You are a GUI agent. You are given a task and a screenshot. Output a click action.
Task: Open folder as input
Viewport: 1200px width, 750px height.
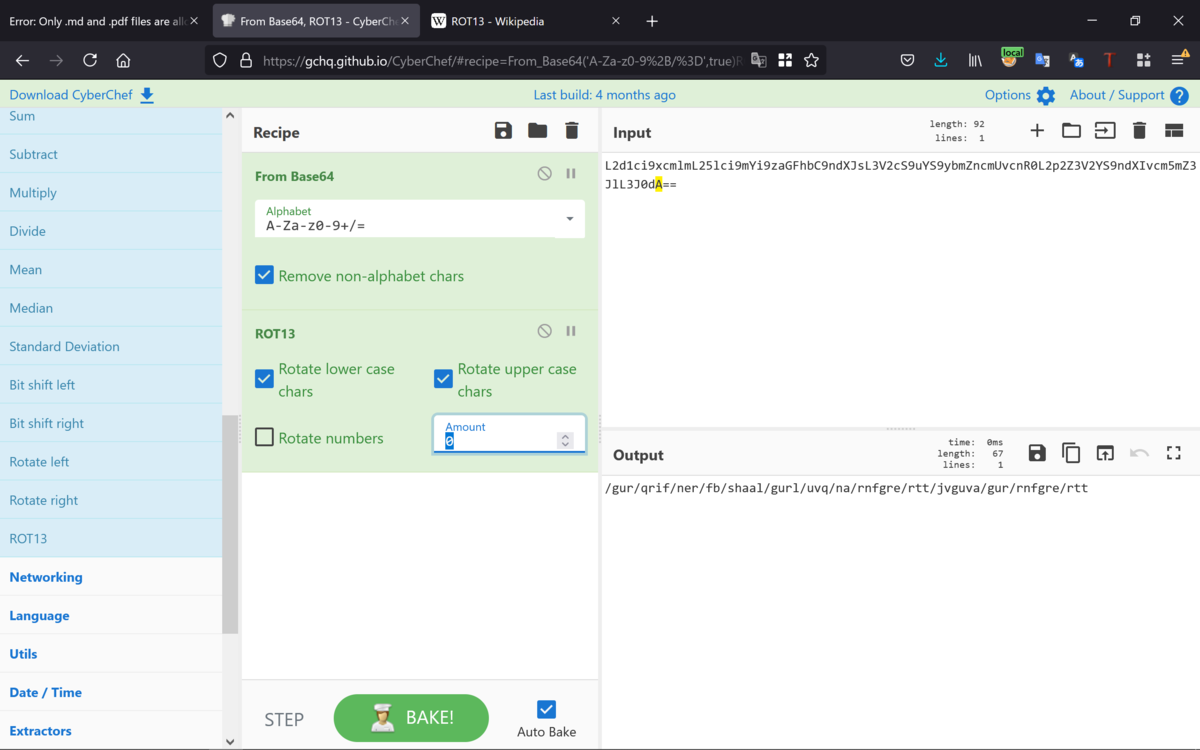coord(1071,131)
